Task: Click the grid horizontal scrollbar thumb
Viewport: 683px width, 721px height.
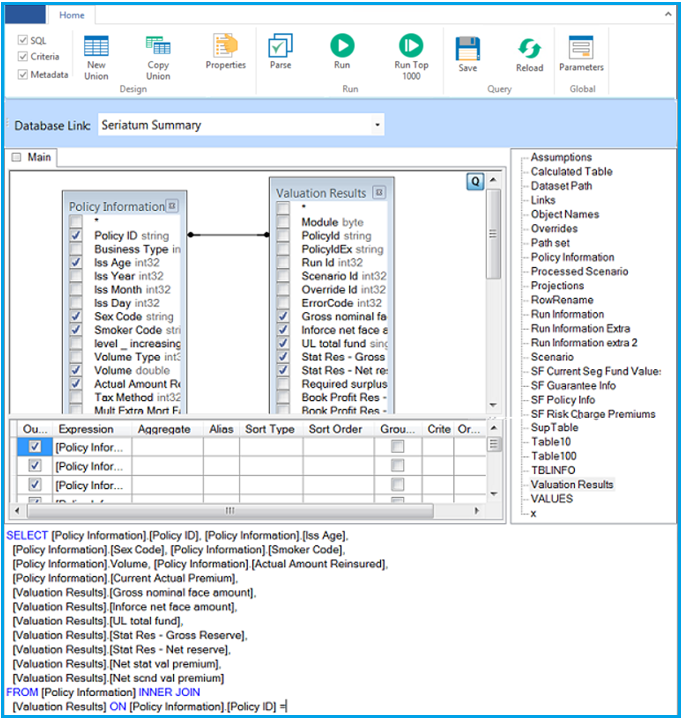Action: pyautogui.click(x=230, y=510)
